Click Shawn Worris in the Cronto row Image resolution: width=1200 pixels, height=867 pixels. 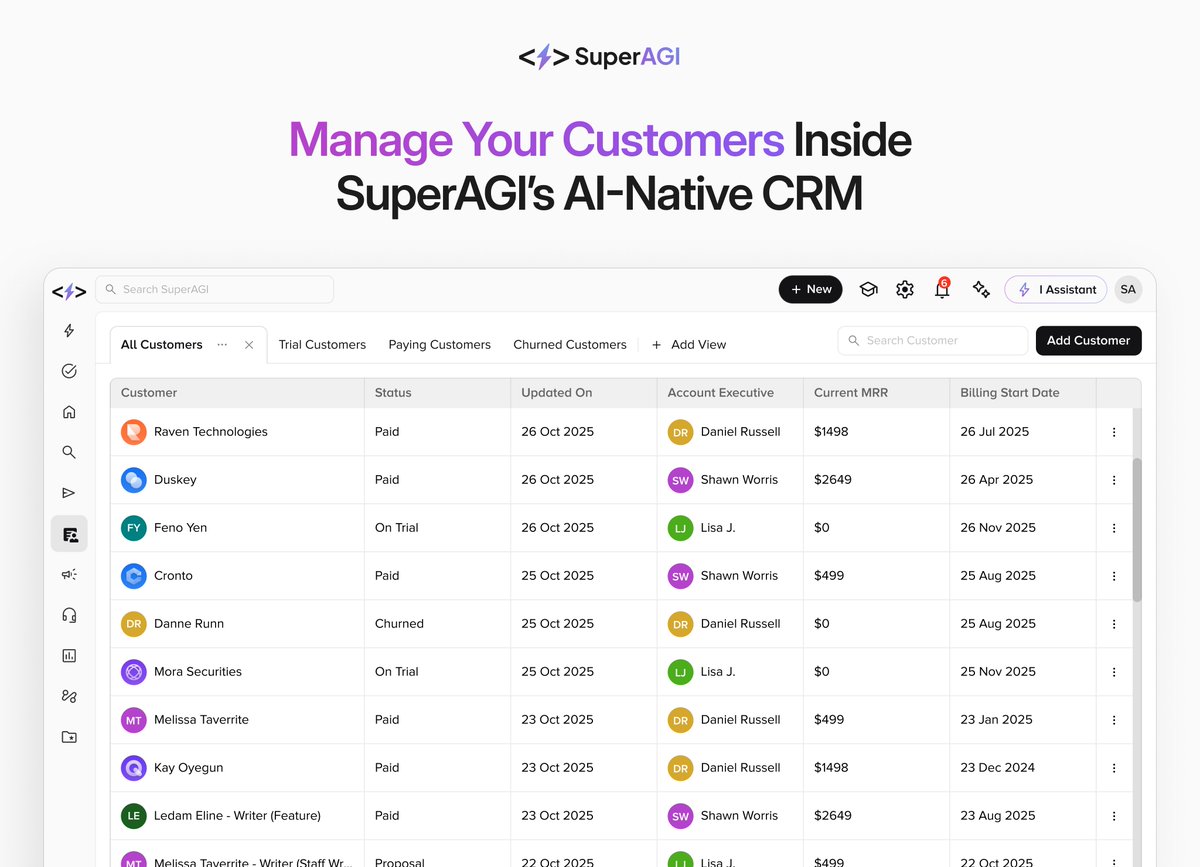pyautogui.click(x=739, y=576)
